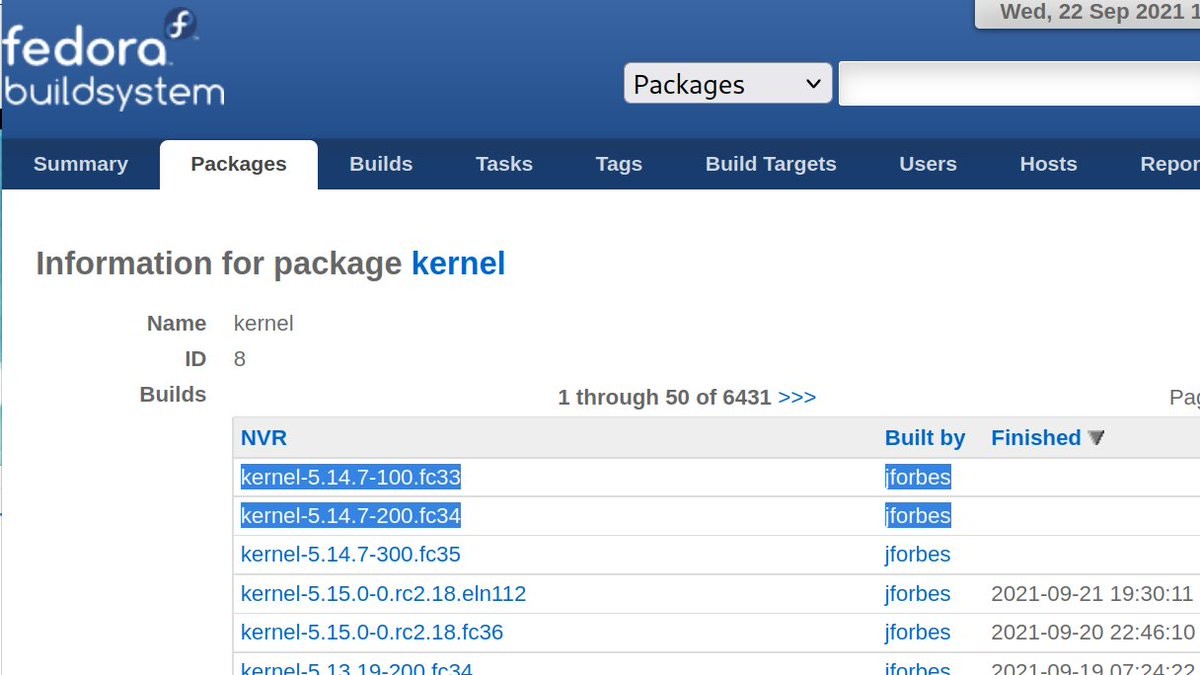Go to the Tasks tab
Image resolution: width=1200 pixels, height=675 pixels.
504,164
